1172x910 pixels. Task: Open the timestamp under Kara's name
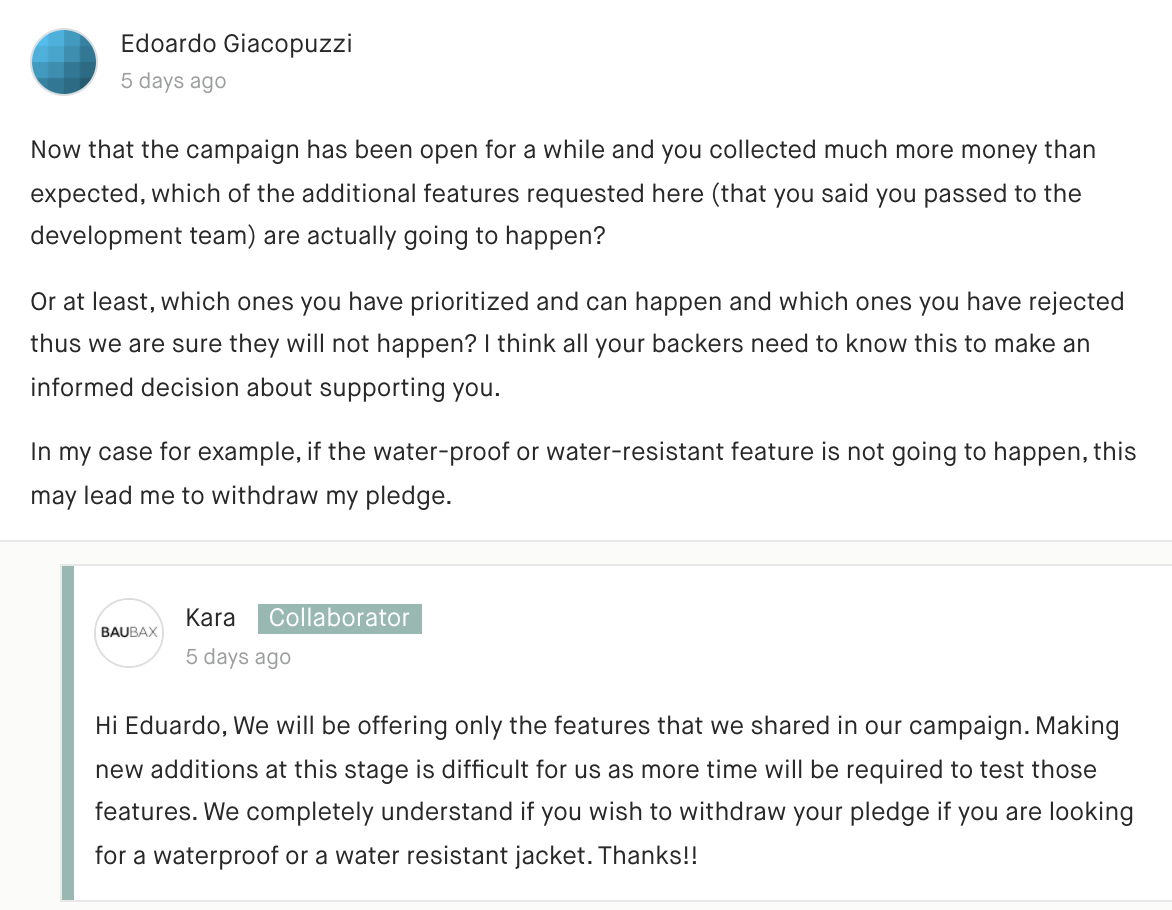click(x=238, y=657)
